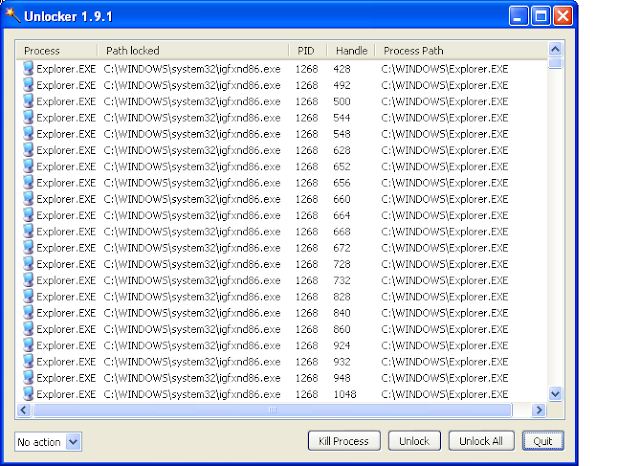The width and height of the screenshot is (640, 466).
Task: Select handle value 500 cell
Action: [x=342, y=102]
